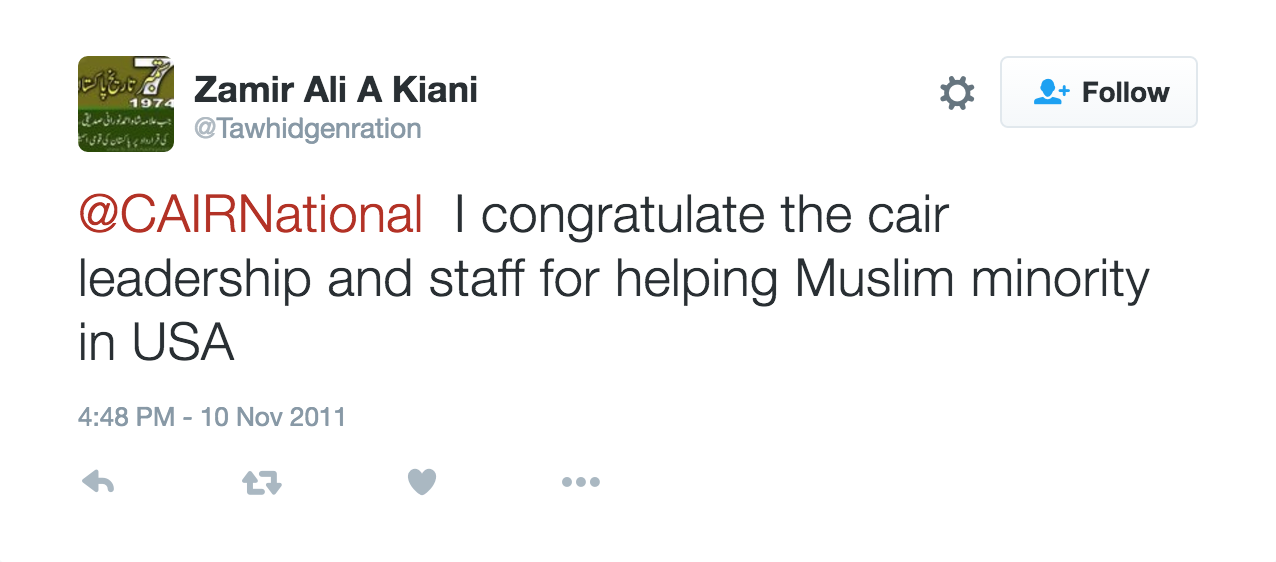Retweet this post via retweet icon

point(262,483)
